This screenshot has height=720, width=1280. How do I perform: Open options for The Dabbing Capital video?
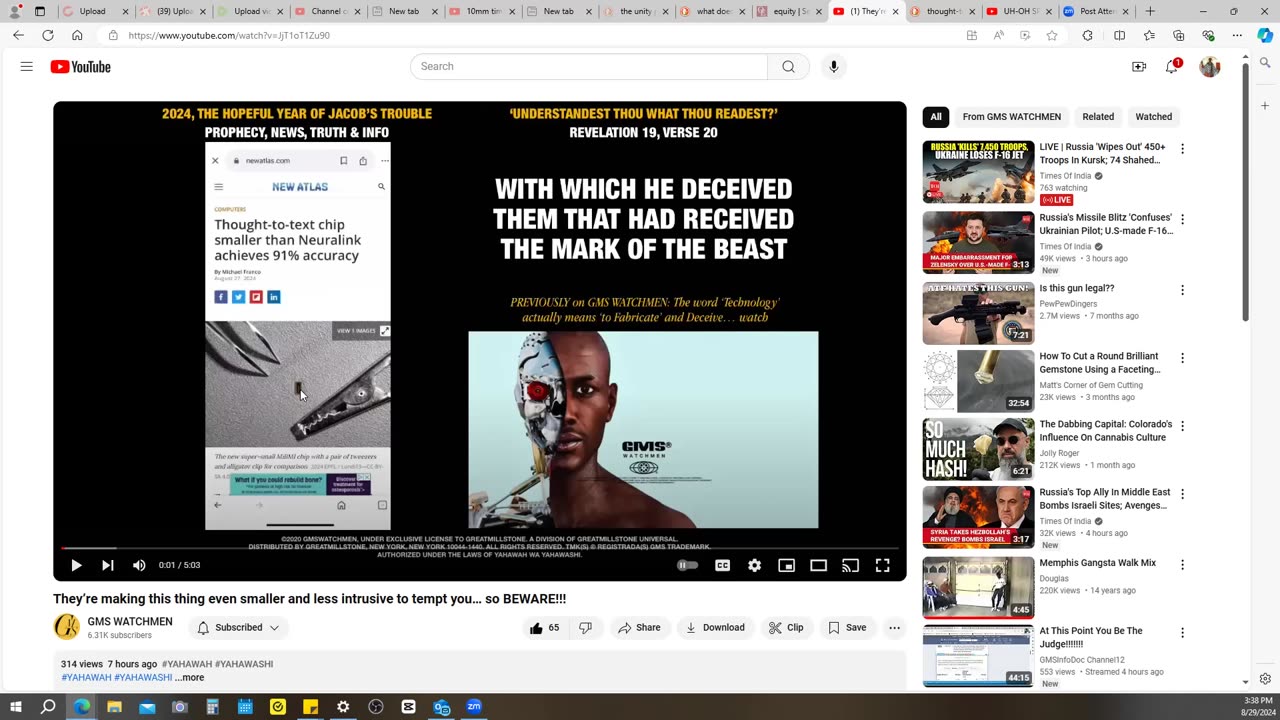click(x=1182, y=426)
